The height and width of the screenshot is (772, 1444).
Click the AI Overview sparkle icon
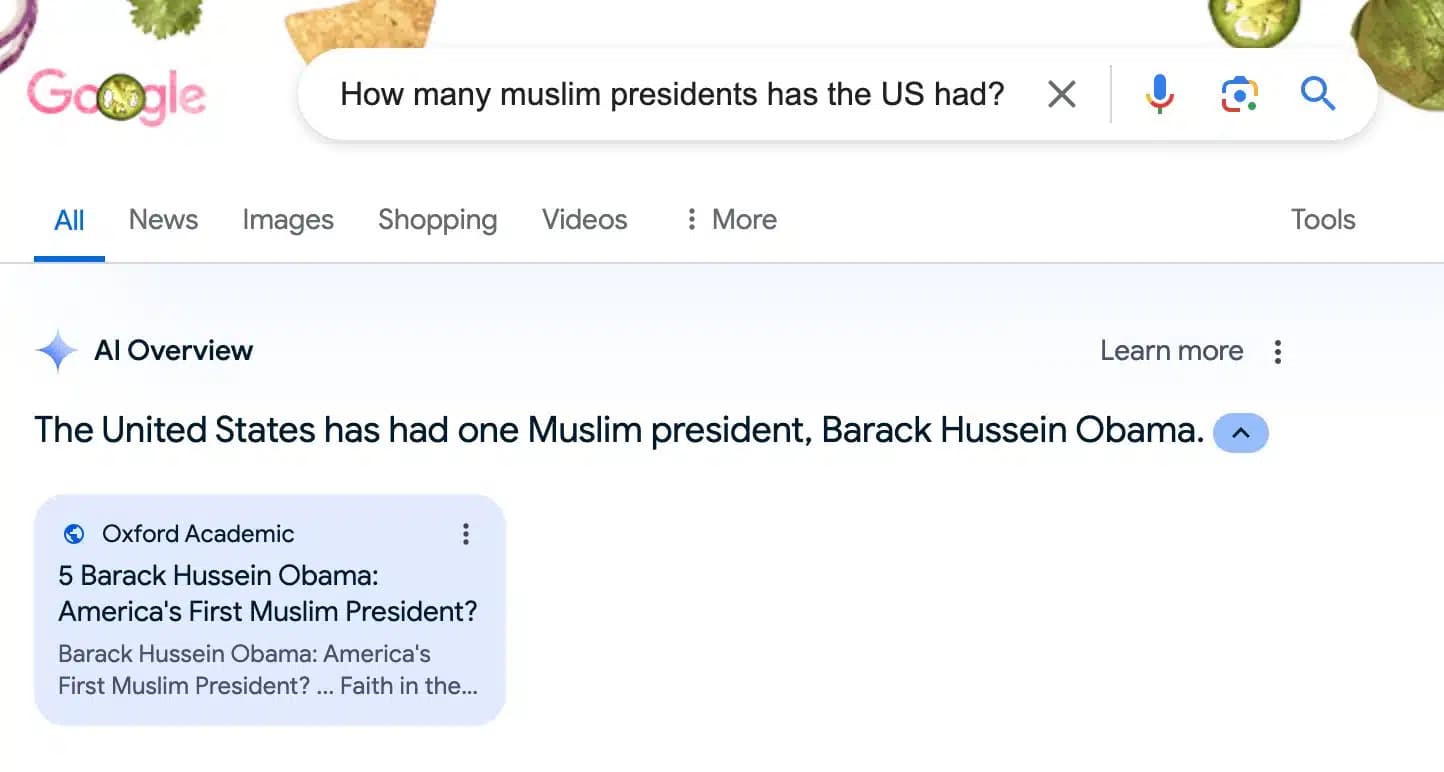56,350
